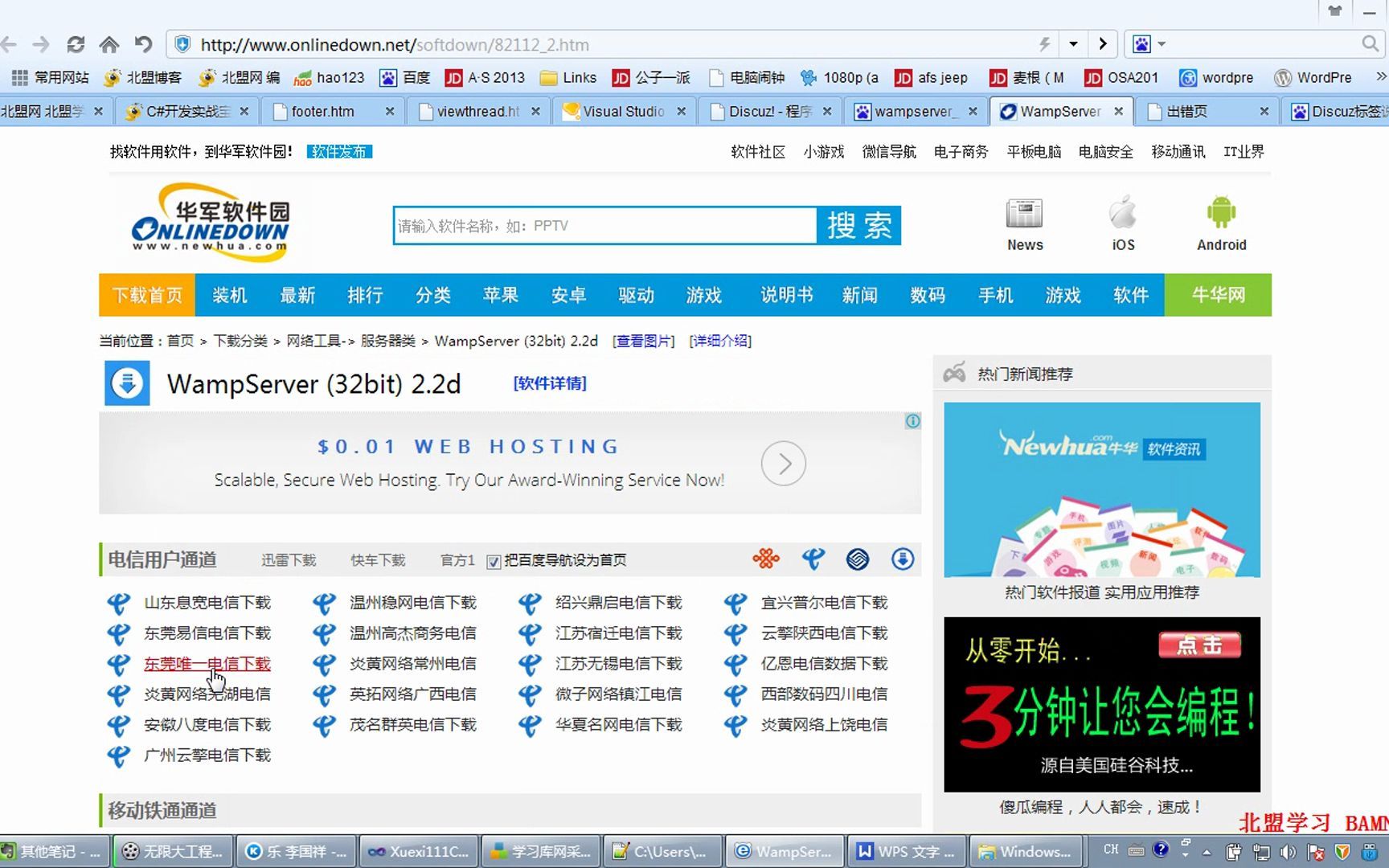Click the shield security icon in address bar
Viewport: 1389px width, 868px height.
[182, 44]
